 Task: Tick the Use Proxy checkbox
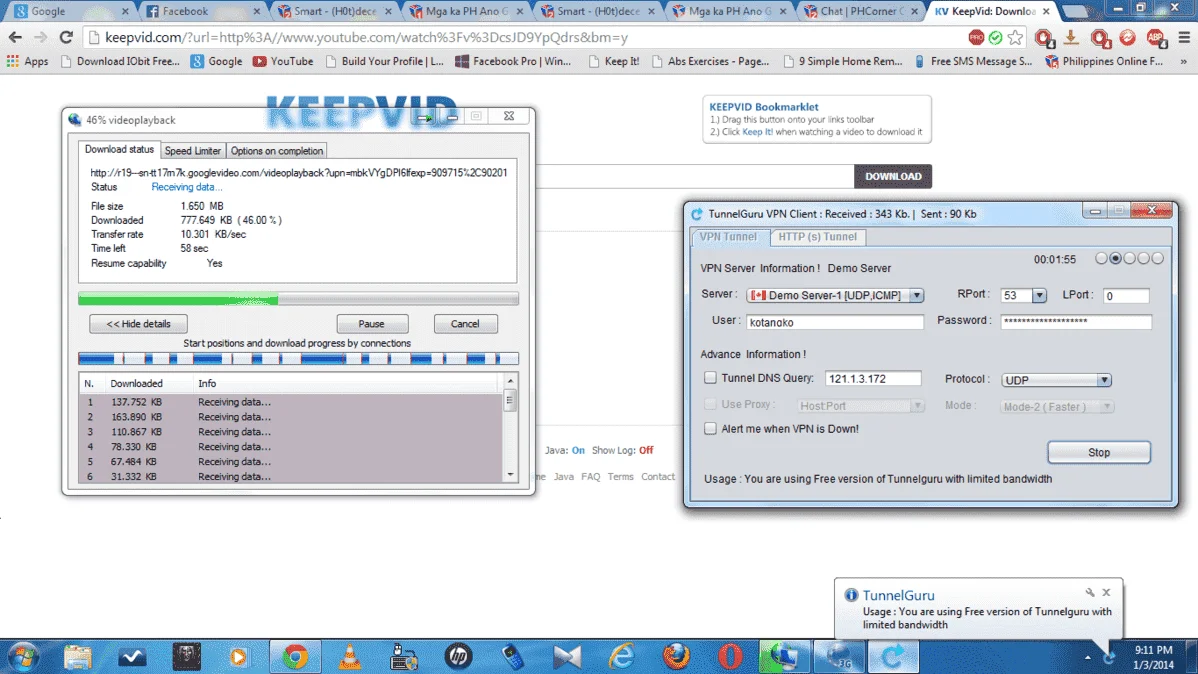click(711, 404)
